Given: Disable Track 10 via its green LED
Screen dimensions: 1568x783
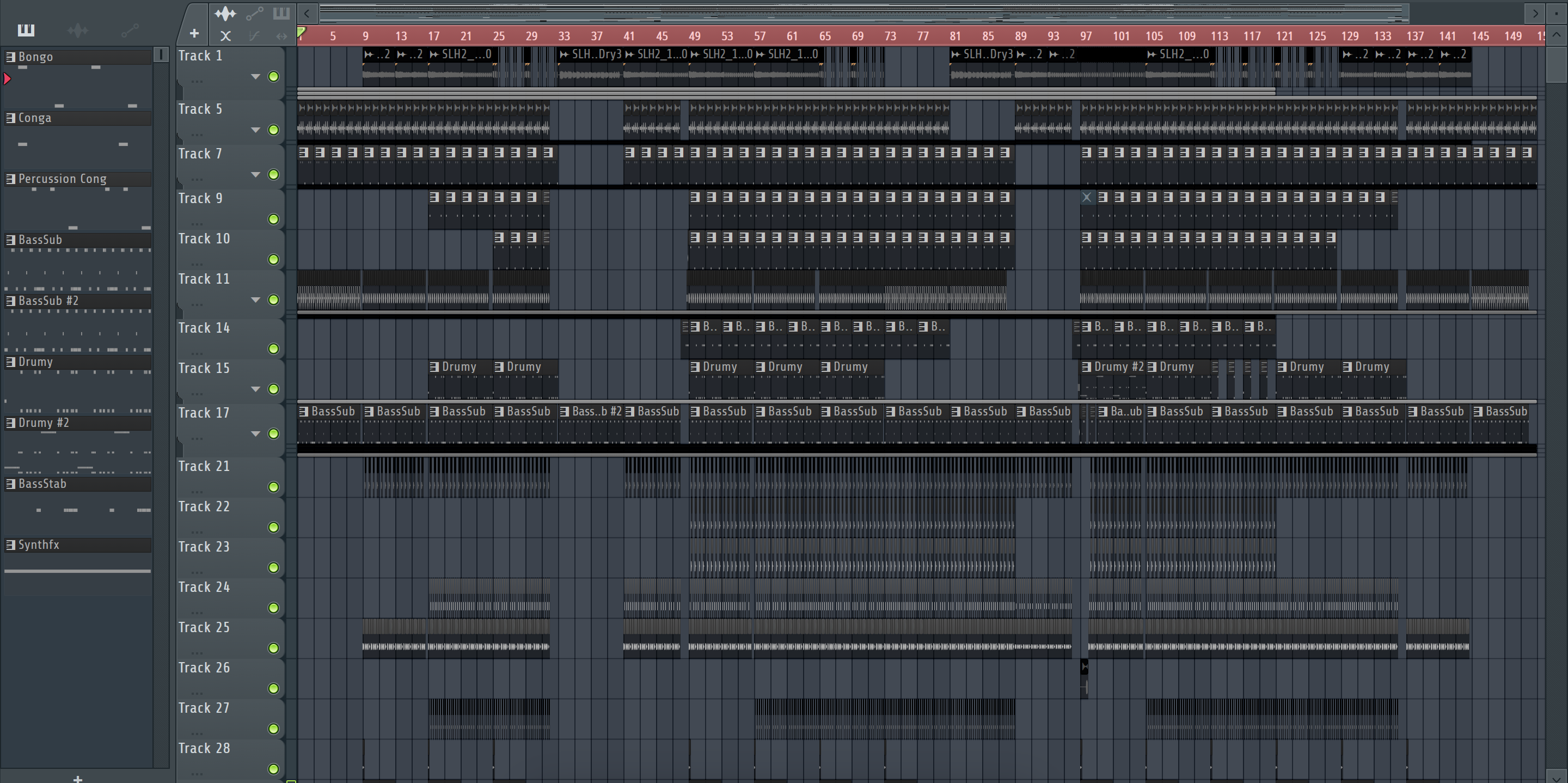Looking at the screenshot, I should [x=273, y=259].
